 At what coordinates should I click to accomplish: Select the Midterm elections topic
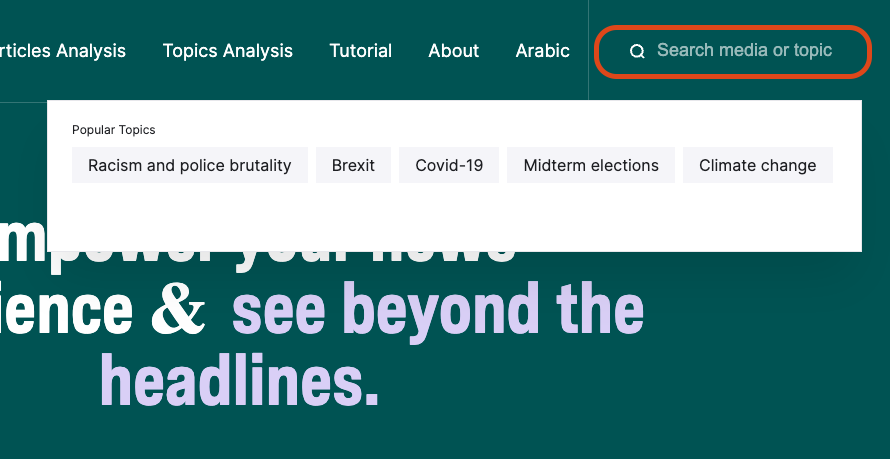pos(591,165)
